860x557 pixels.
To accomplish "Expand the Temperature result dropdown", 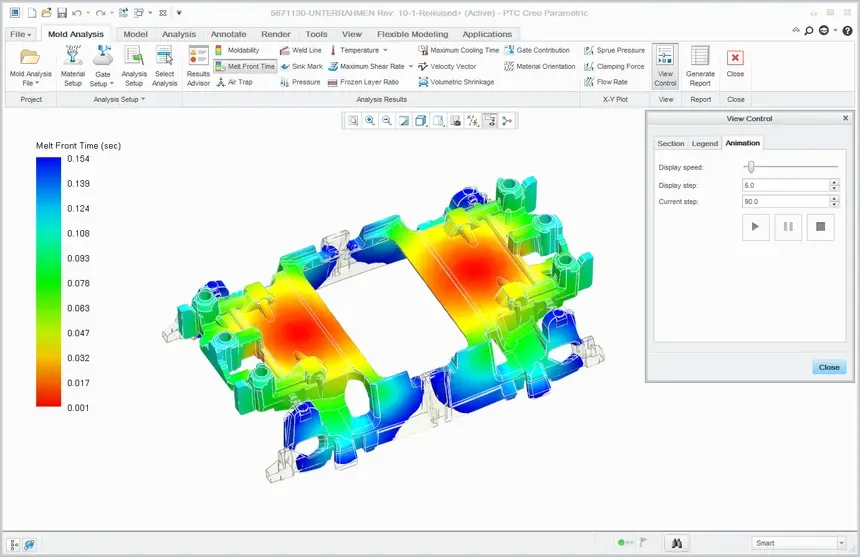I will (x=385, y=50).
